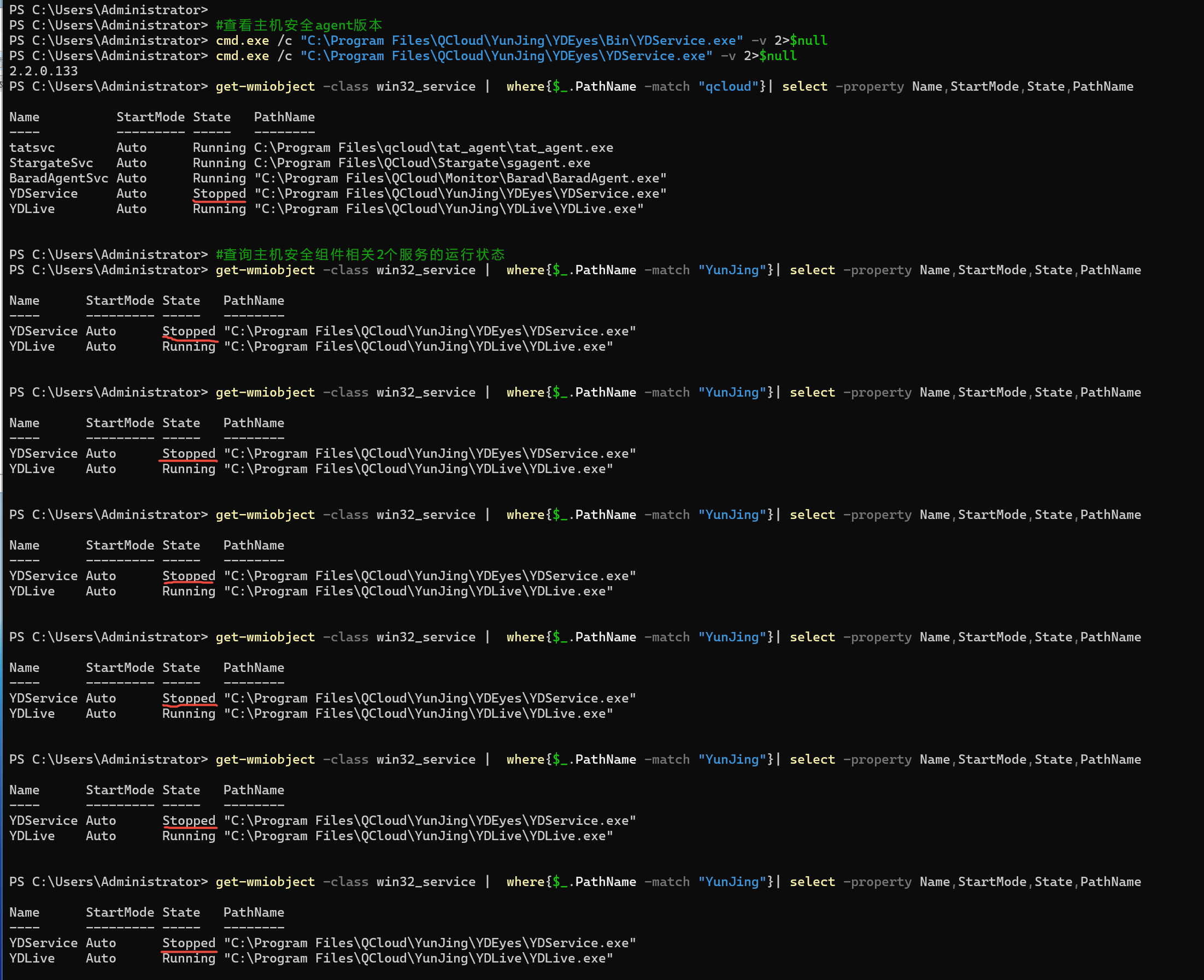Image resolution: width=1204 pixels, height=980 pixels.
Task: Click the bottom-most Stopped state text
Action: point(189,943)
